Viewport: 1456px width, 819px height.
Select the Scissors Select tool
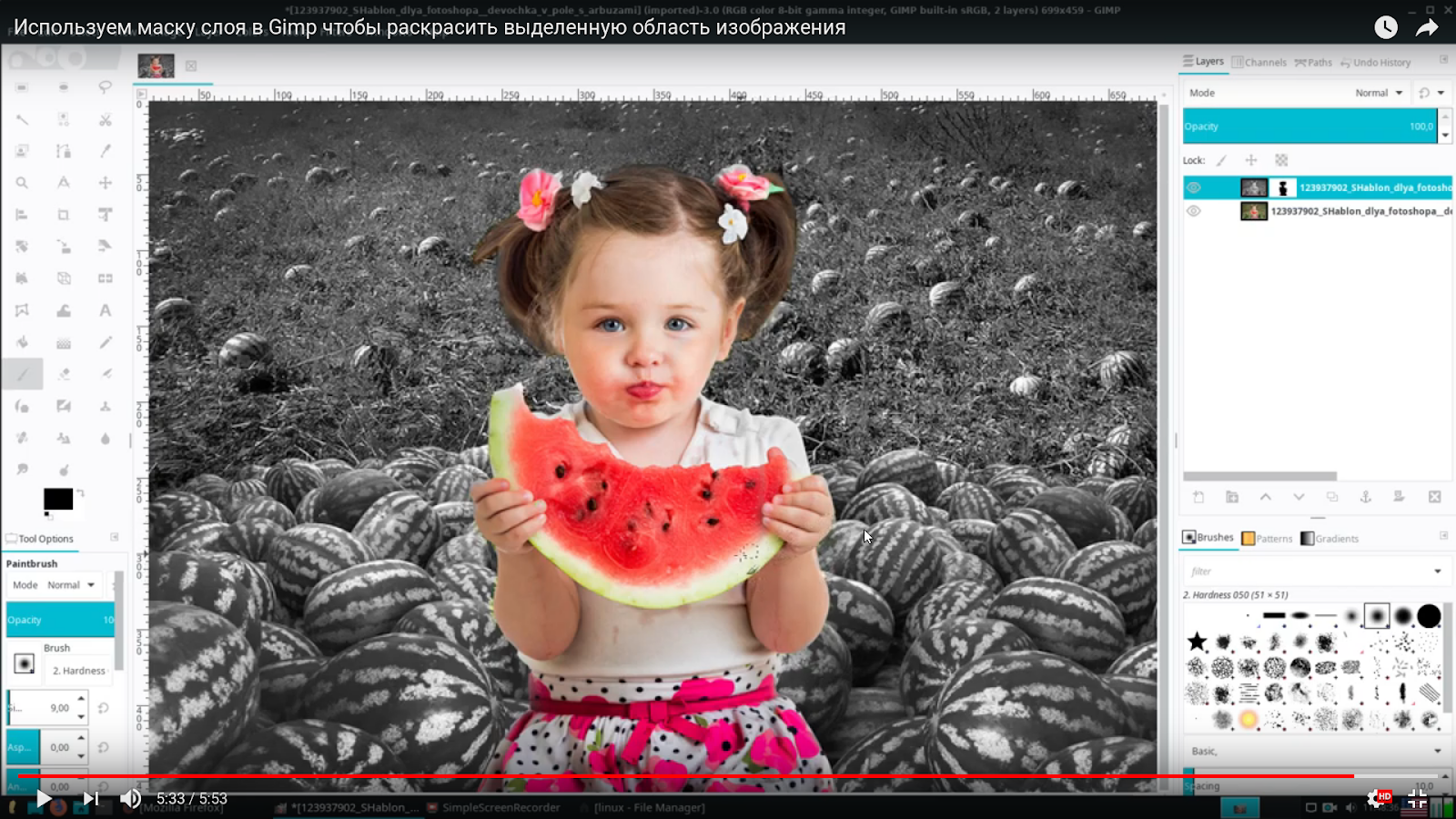pos(106,119)
